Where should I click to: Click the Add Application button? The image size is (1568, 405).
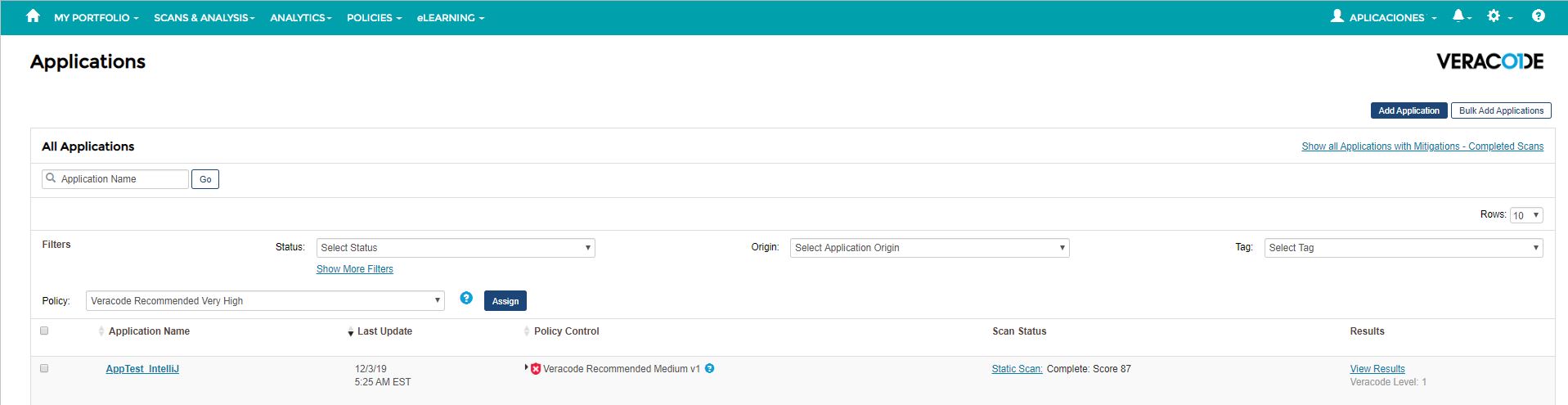tap(1409, 110)
